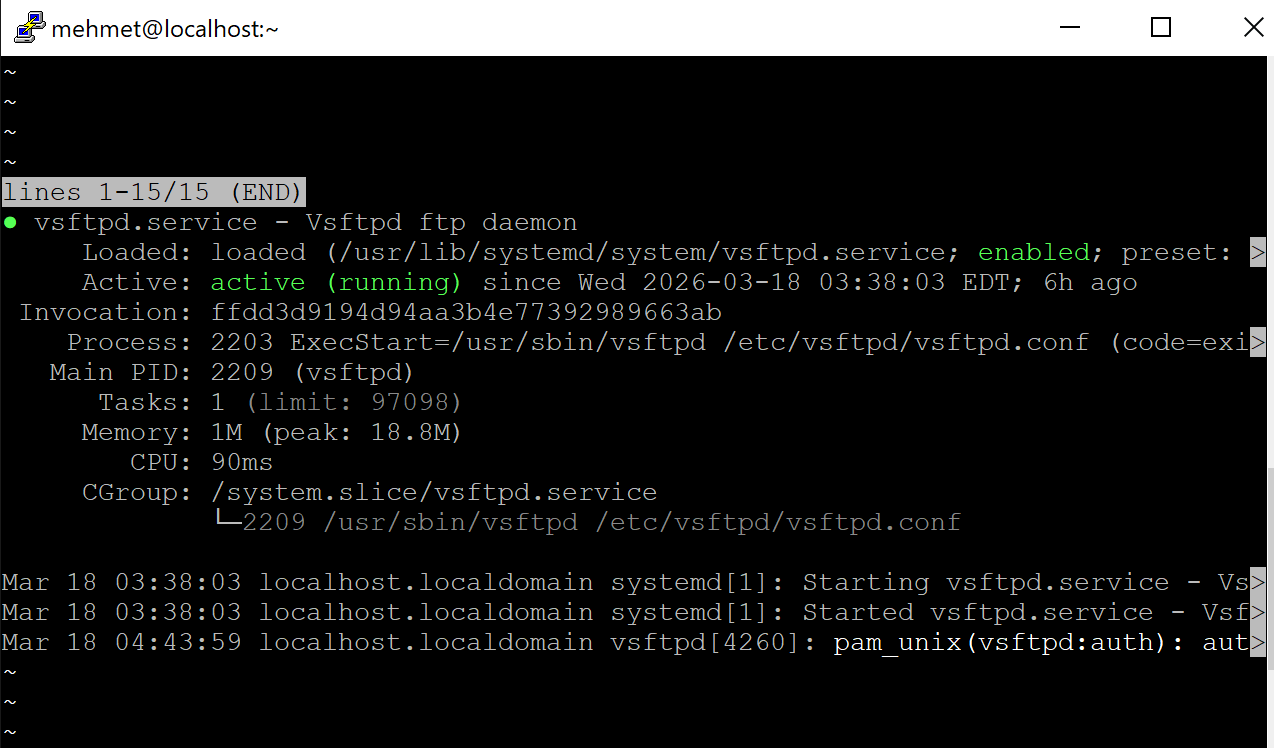Click the "mehmet@localhost:~" window title text
This screenshot has height=748, width=1274.
(x=165, y=29)
